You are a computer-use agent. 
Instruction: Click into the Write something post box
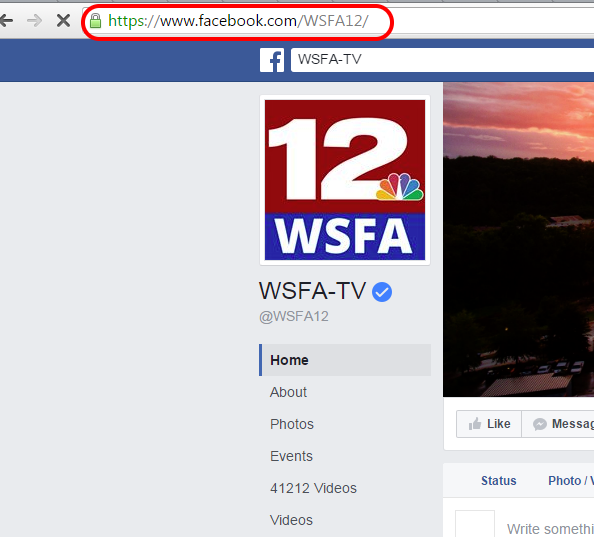tap(550, 528)
